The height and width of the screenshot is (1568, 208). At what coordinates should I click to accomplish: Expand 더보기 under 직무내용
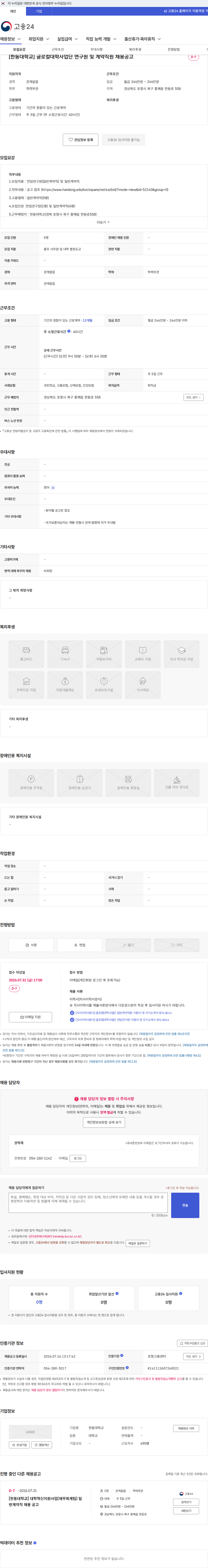pos(103,222)
